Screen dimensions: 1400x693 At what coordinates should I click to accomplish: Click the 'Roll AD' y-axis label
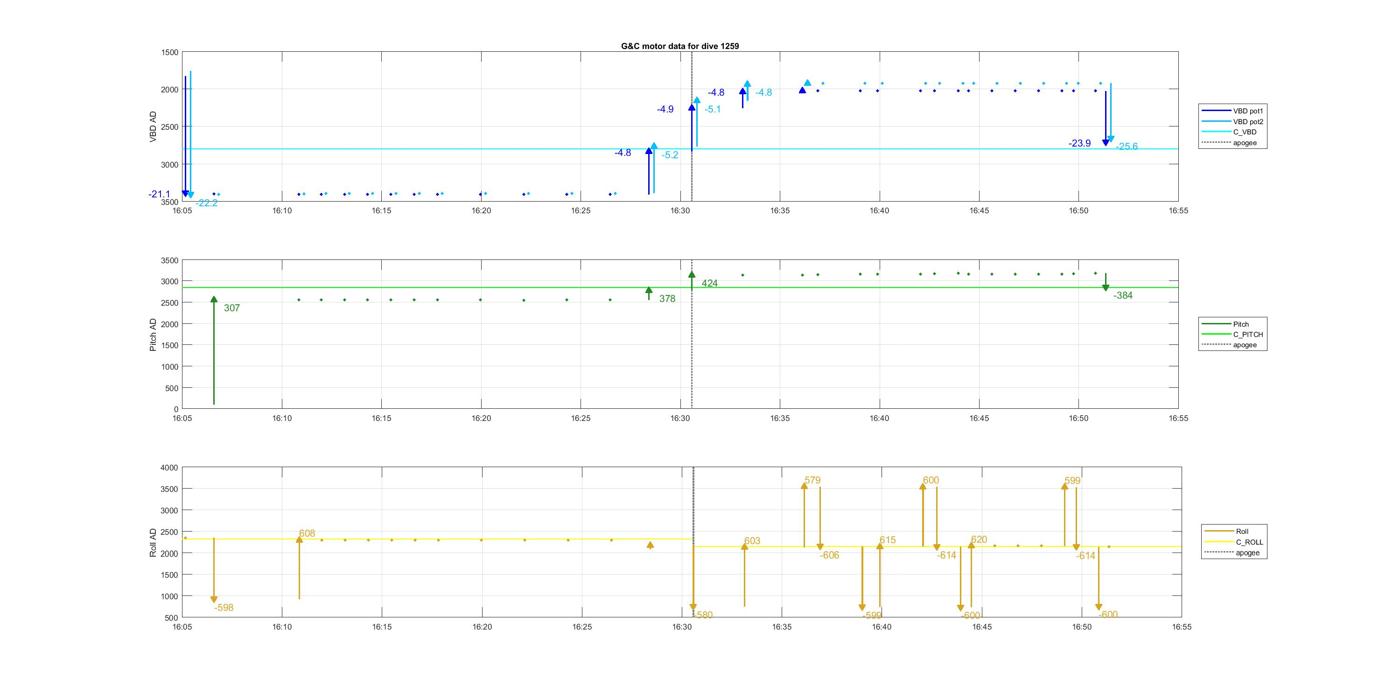[x=153, y=542]
